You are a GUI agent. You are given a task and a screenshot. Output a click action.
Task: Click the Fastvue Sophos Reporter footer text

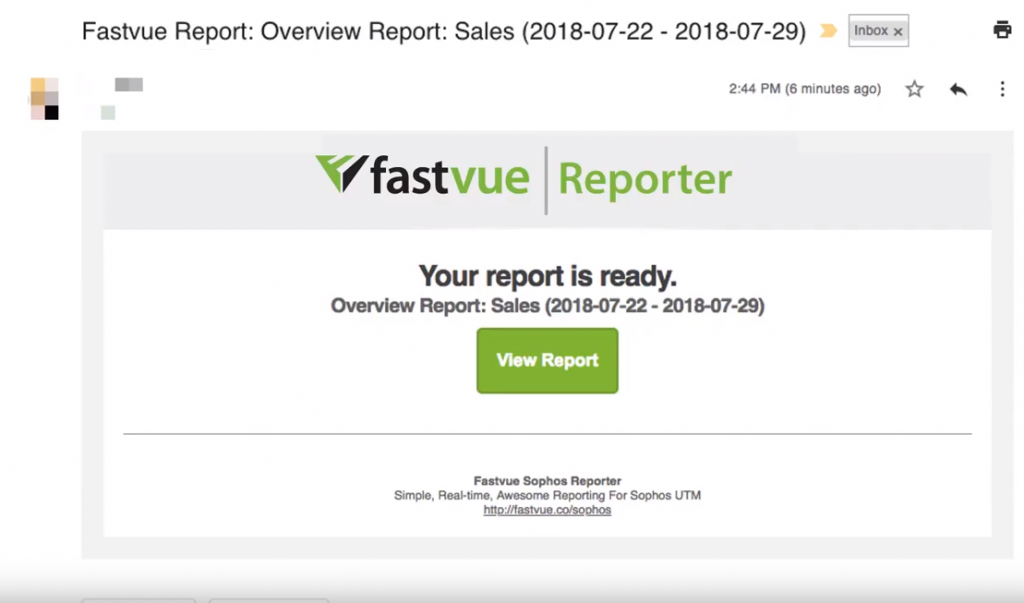coord(547,481)
